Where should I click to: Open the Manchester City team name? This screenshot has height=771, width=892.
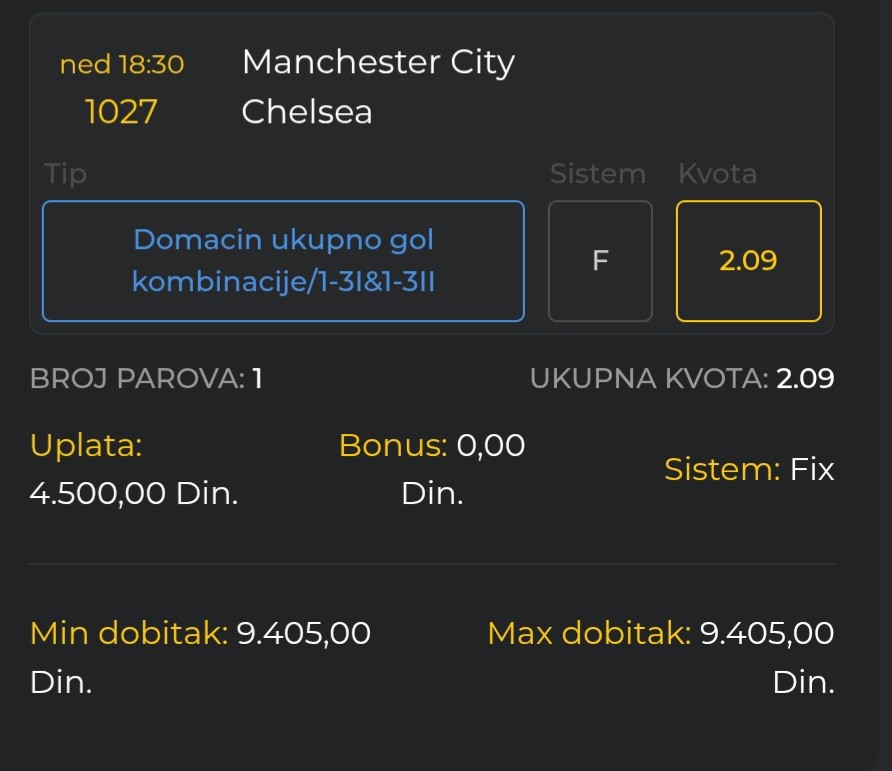[x=378, y=63]
